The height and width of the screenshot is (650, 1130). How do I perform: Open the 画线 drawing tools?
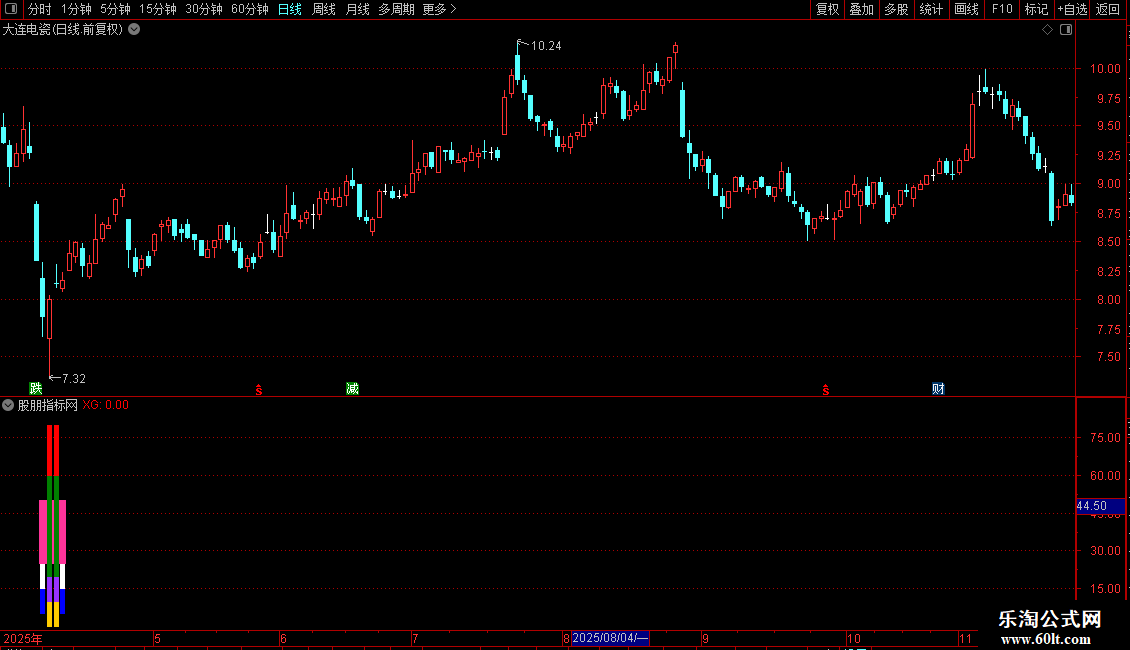pos(966,9)
